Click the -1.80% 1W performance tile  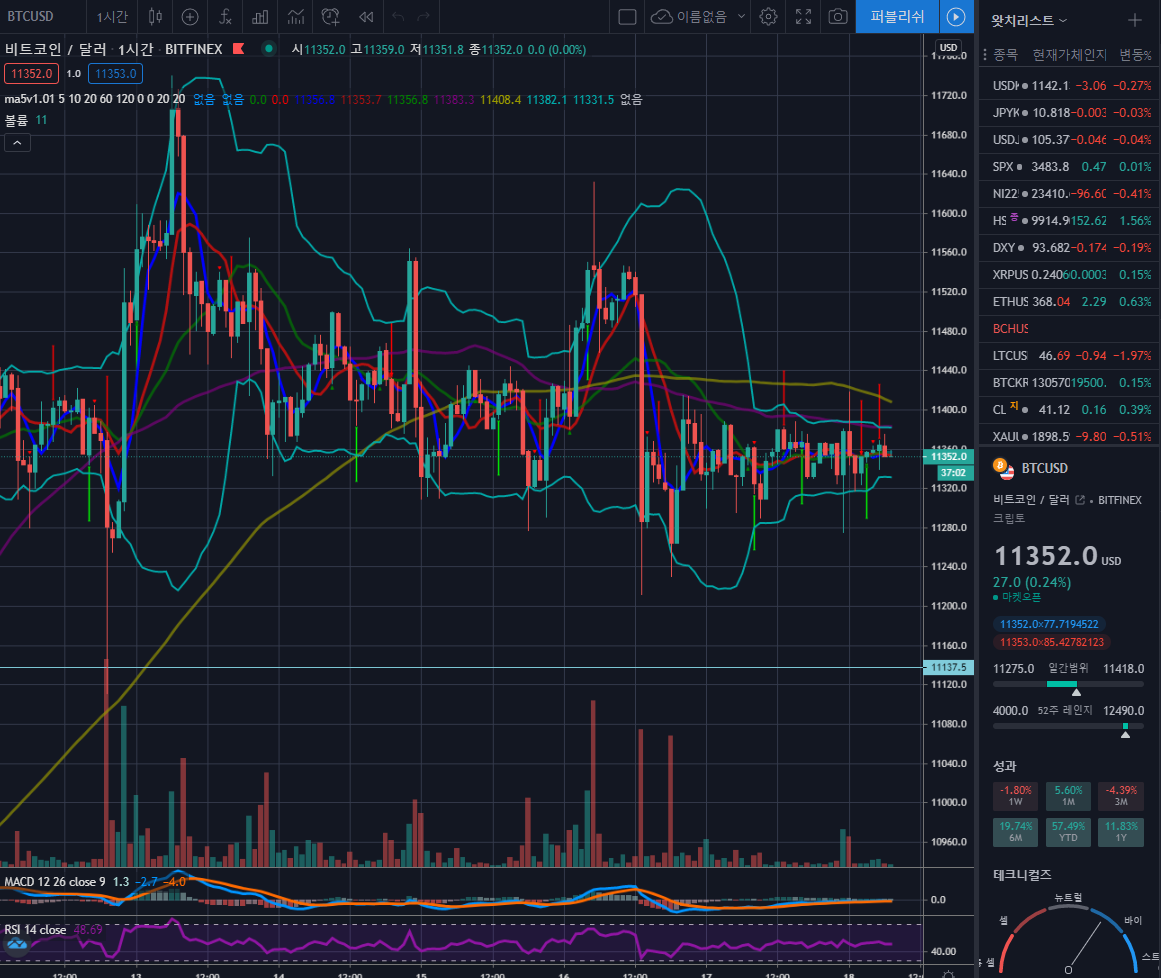1015,796
